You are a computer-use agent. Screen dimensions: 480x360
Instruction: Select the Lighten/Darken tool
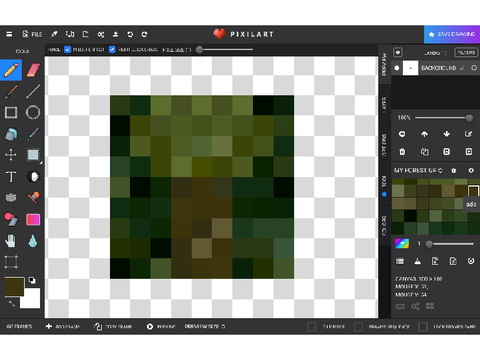pyautogui.click(x=33, y=177)
